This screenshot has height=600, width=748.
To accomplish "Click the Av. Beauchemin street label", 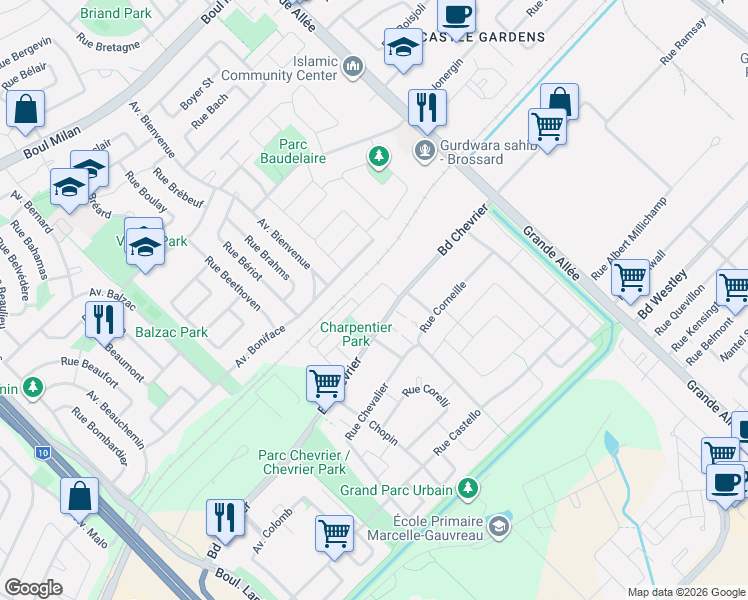I will tap(115, 420).
